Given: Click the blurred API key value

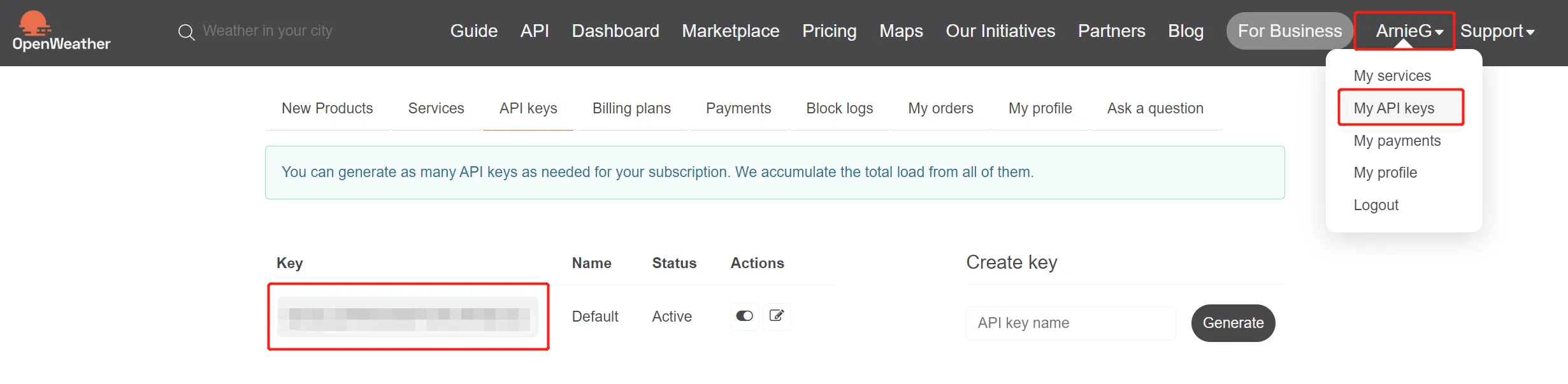Looking at the screenshot, I should point(408,316).
